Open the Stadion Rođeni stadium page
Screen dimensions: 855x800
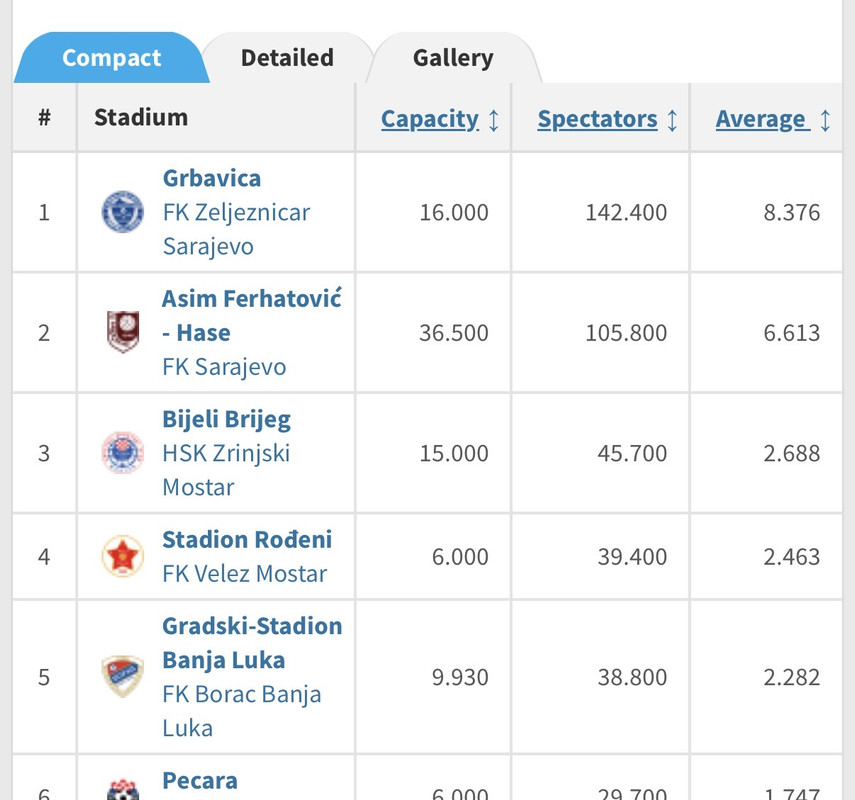click(247, 540)
